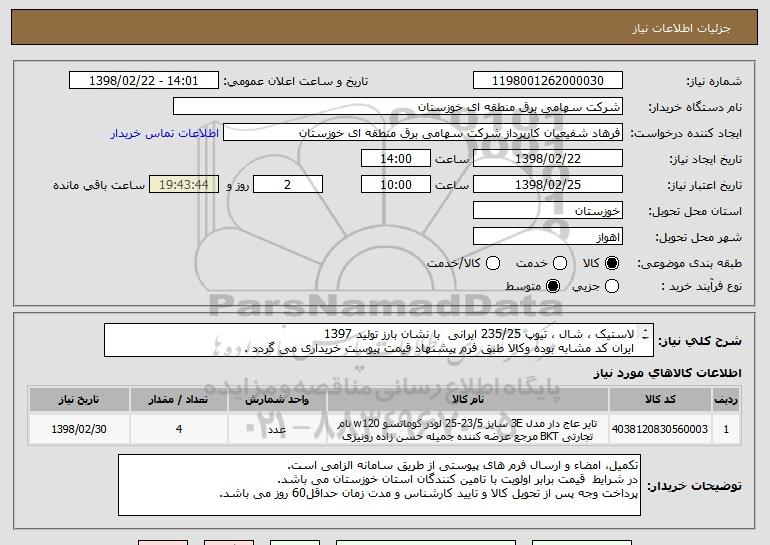
Task: Select the خدمت radio button
Action: [x=560, y=263]
